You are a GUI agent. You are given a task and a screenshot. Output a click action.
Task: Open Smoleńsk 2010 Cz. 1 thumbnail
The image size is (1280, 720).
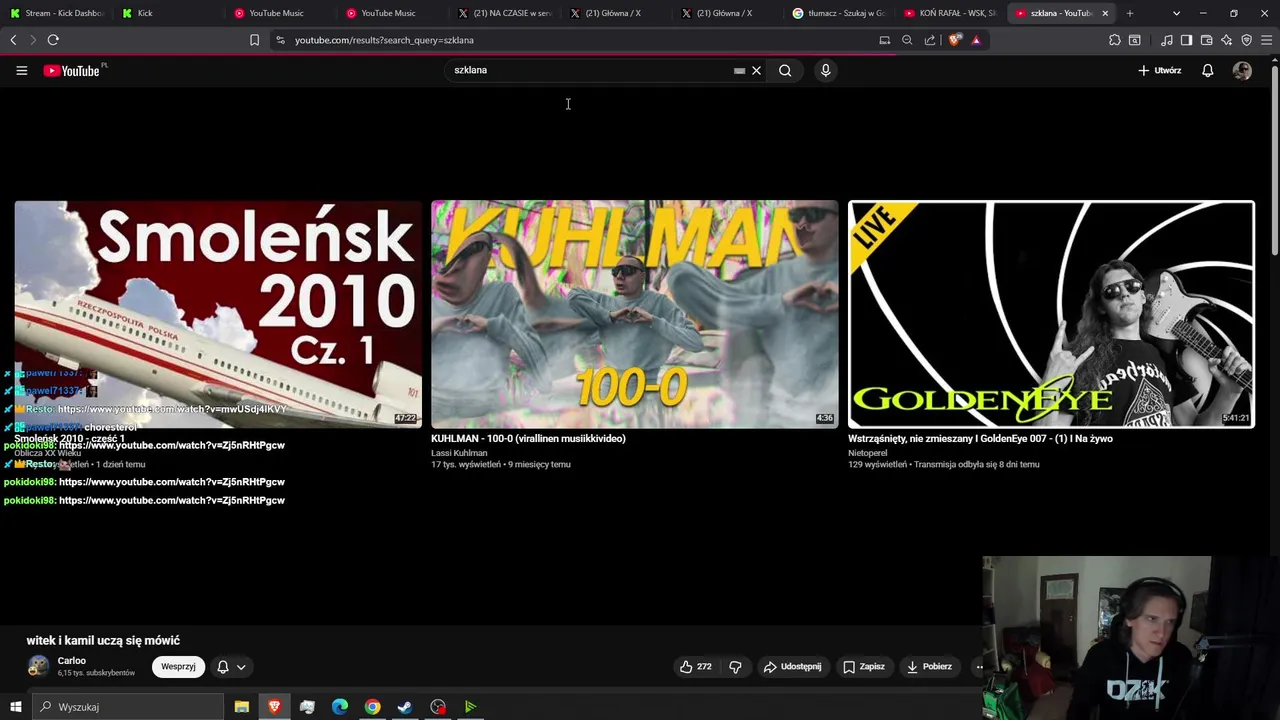218,314
